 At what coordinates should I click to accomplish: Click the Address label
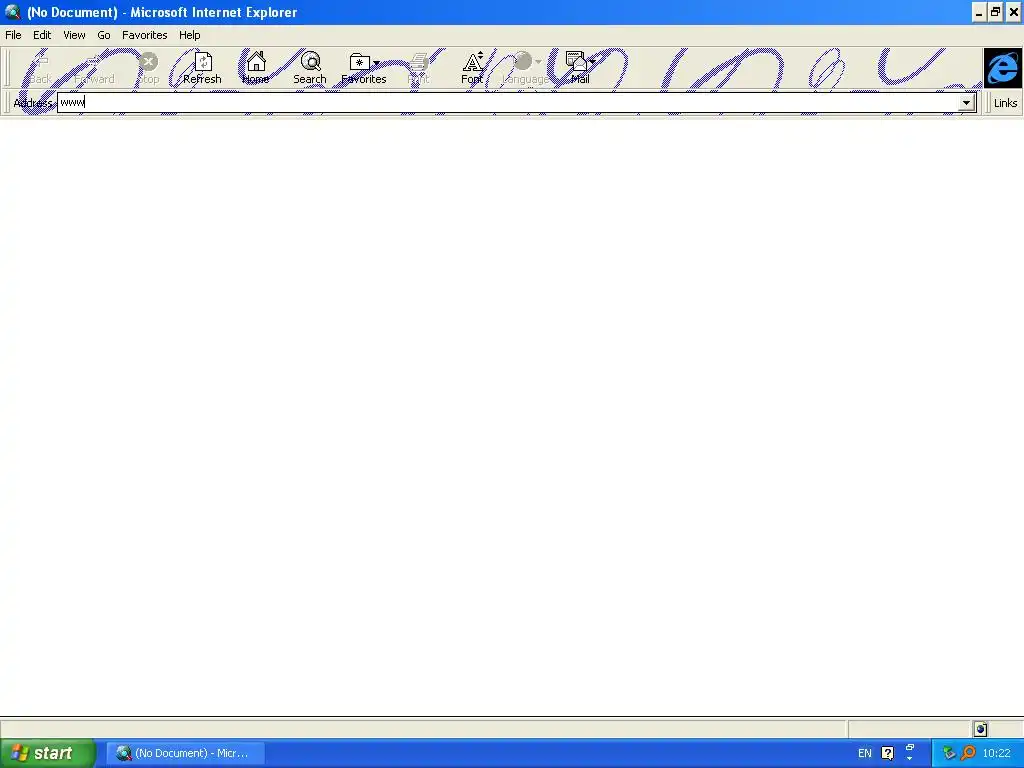(33, 103)
